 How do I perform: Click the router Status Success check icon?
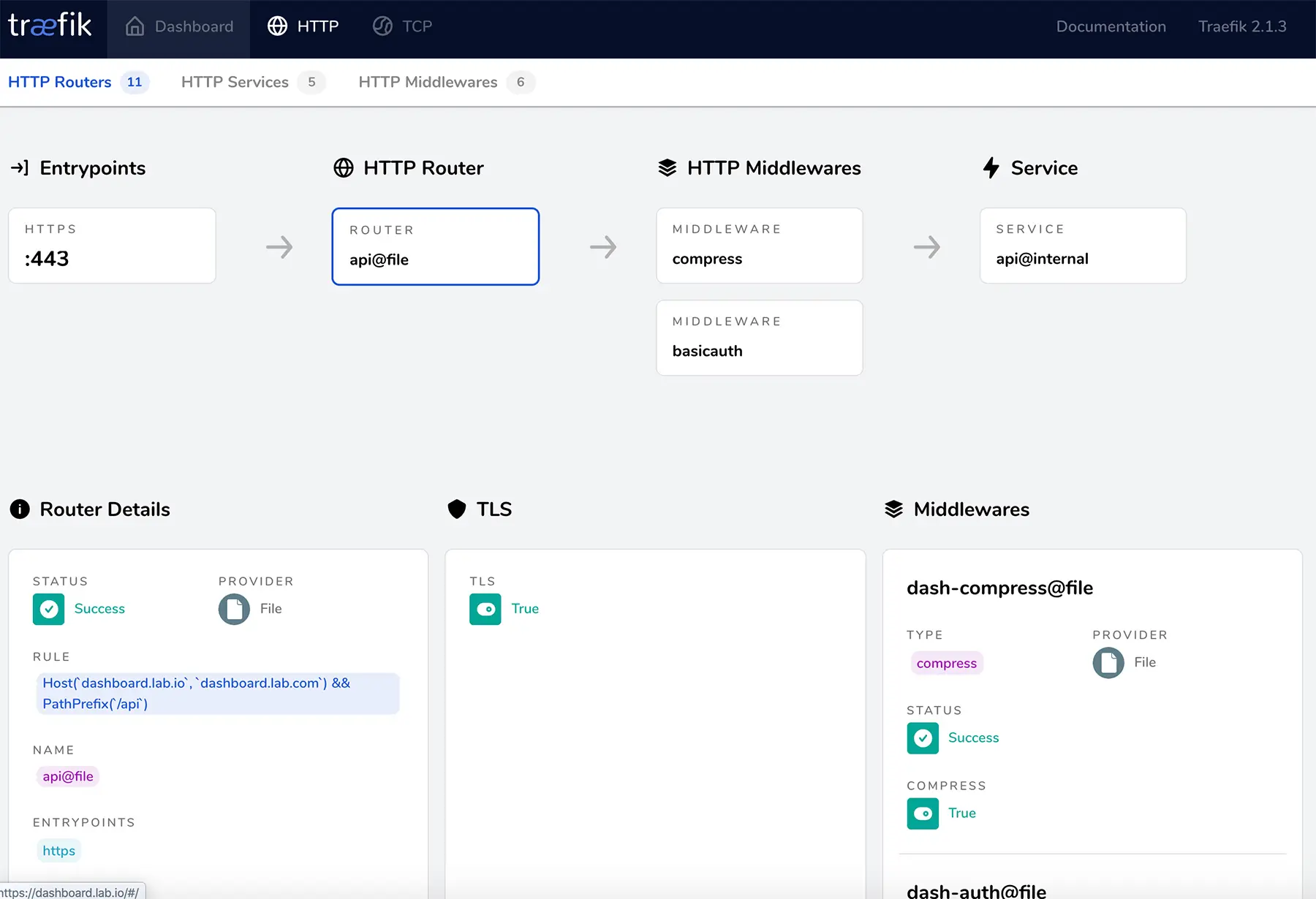48,609
